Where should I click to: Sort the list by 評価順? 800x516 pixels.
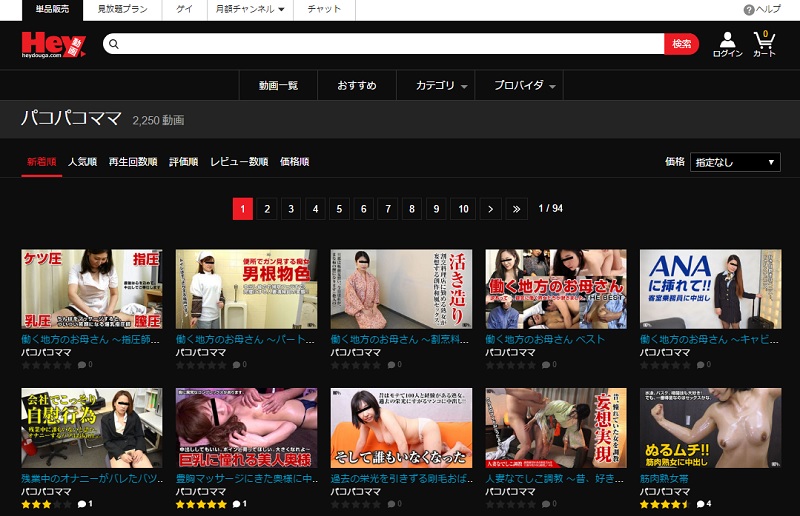point(183,162)
